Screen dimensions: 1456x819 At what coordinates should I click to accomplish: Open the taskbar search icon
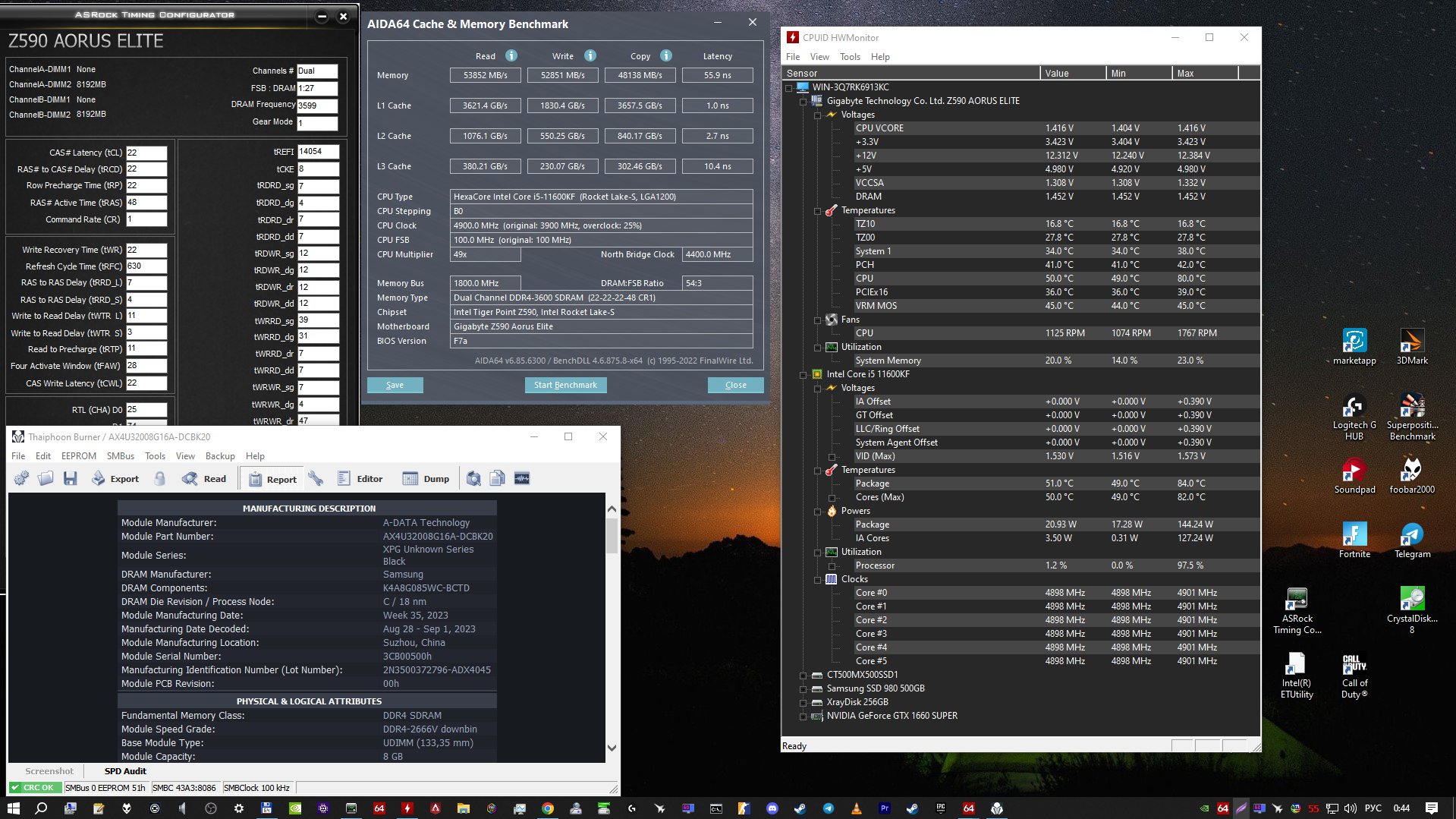(x=42, y=808)
